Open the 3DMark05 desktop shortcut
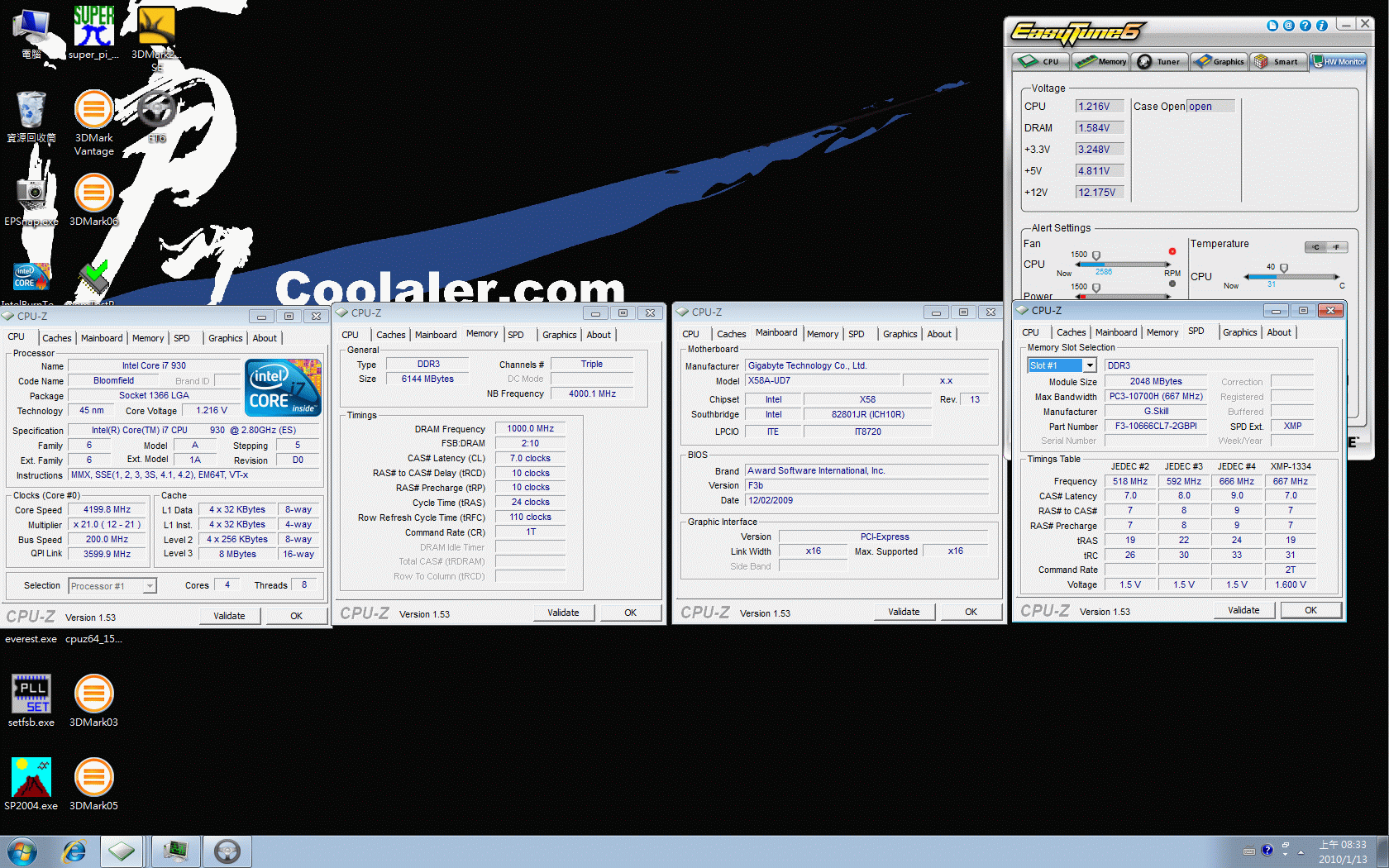This screenshot has width=1389, height=868. (x=93, y=784)
